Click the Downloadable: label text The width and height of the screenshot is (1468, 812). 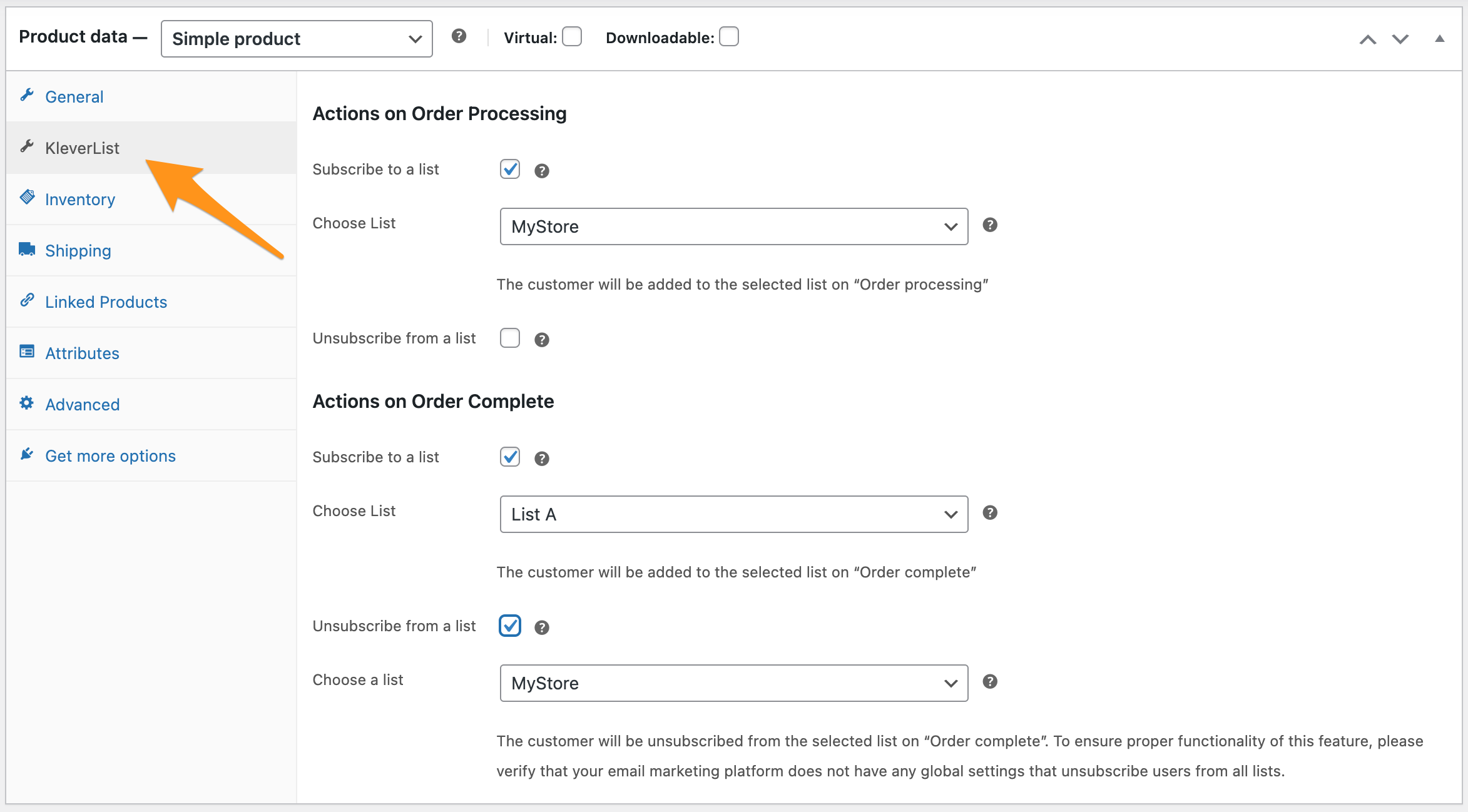pos(660,38)
